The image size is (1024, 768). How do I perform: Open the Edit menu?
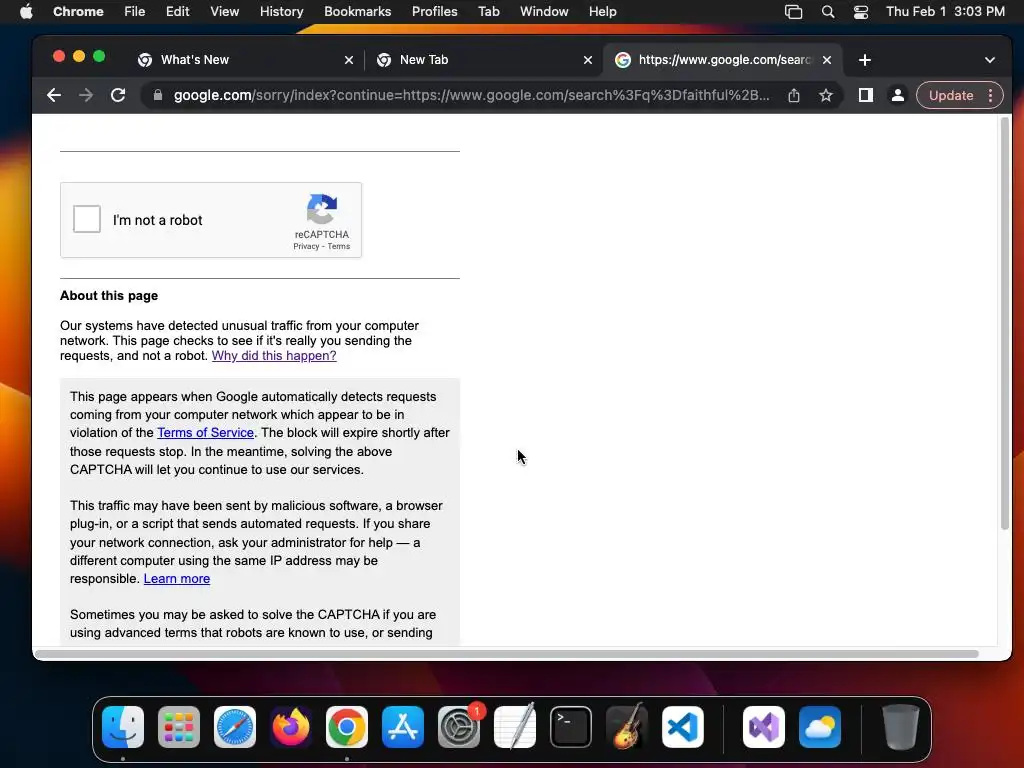click(x=177, y=11)
